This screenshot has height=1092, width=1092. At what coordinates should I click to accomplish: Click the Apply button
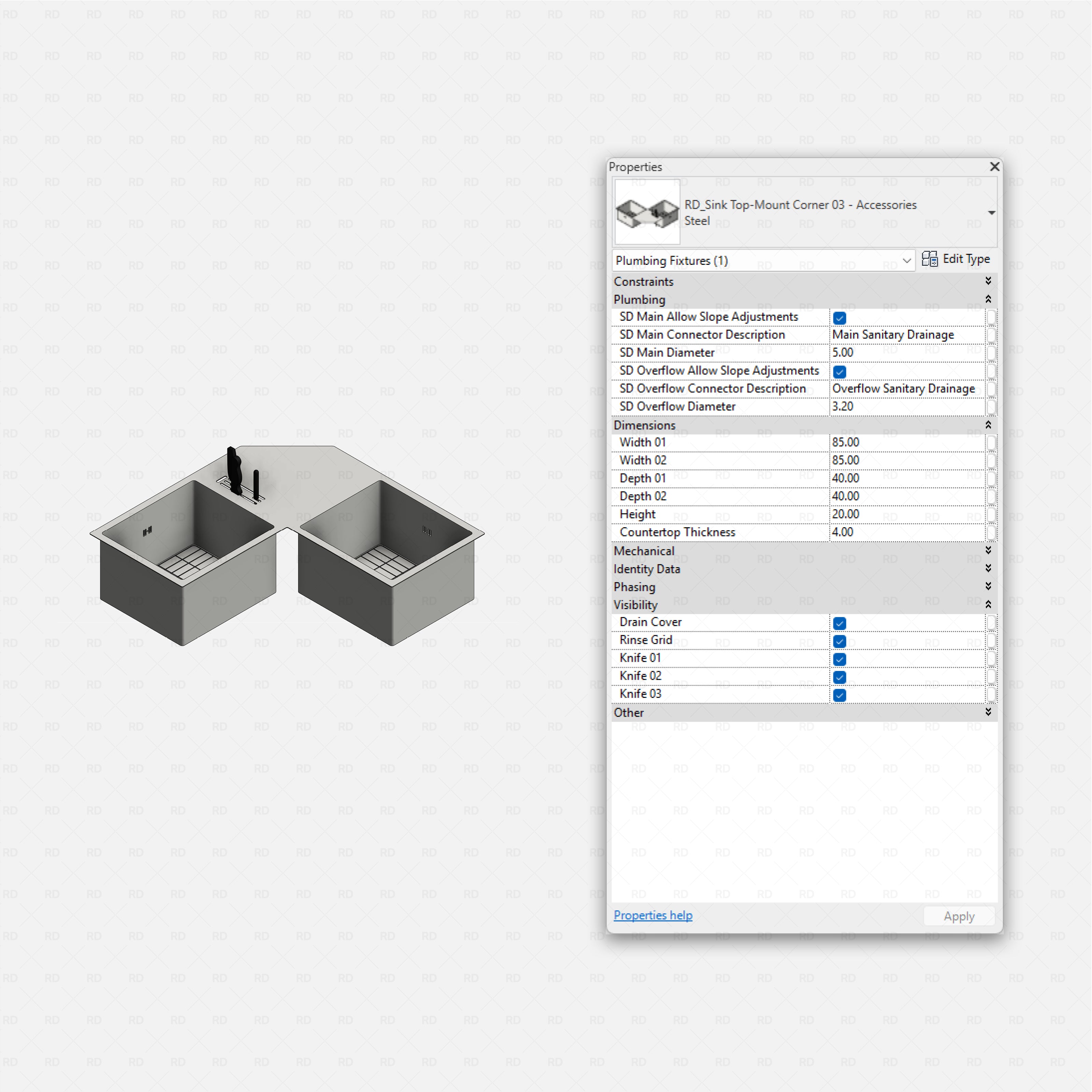tap(959, 916)
